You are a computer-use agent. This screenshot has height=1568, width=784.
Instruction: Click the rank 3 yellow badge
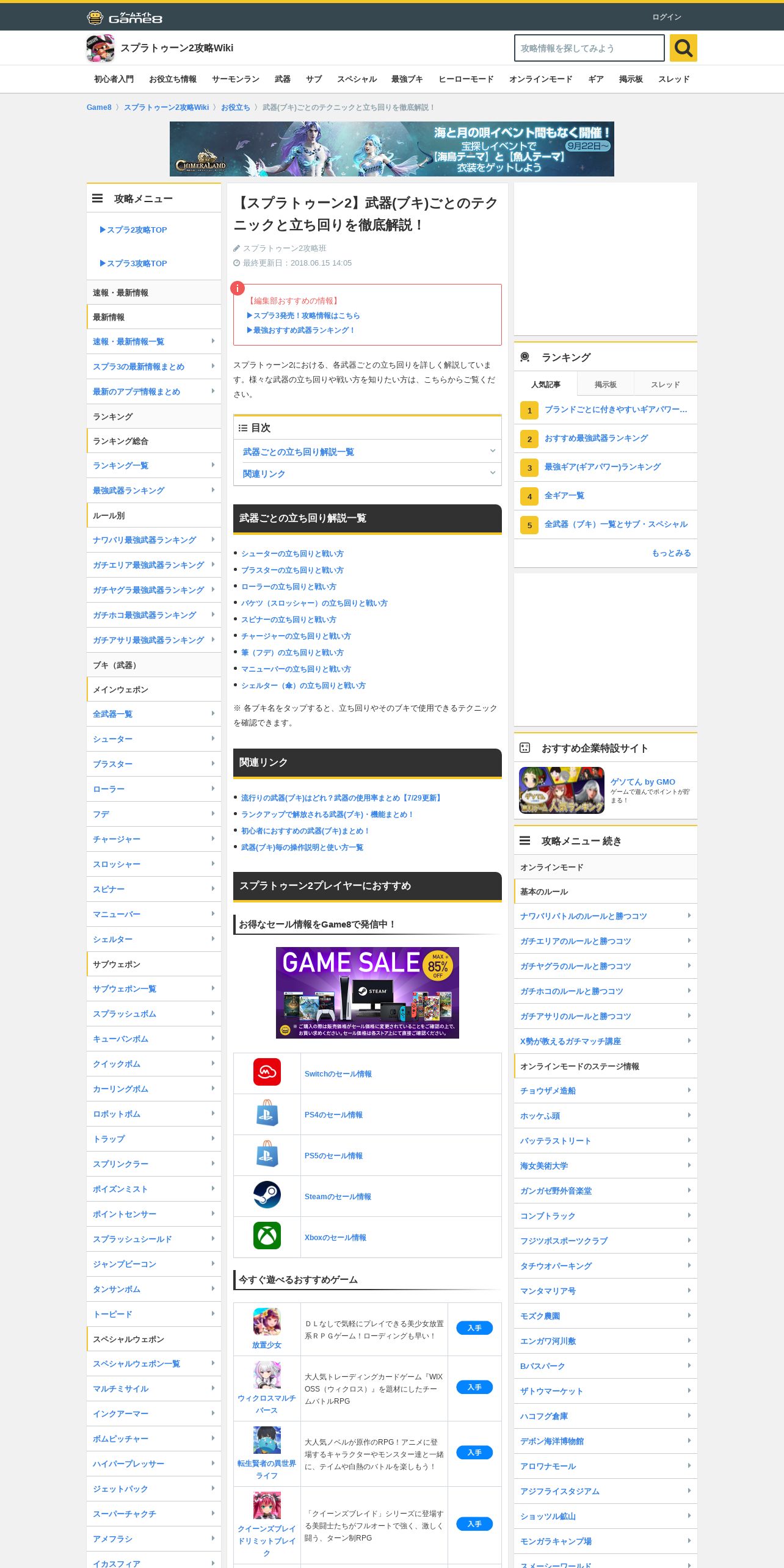tap(529, 468)
